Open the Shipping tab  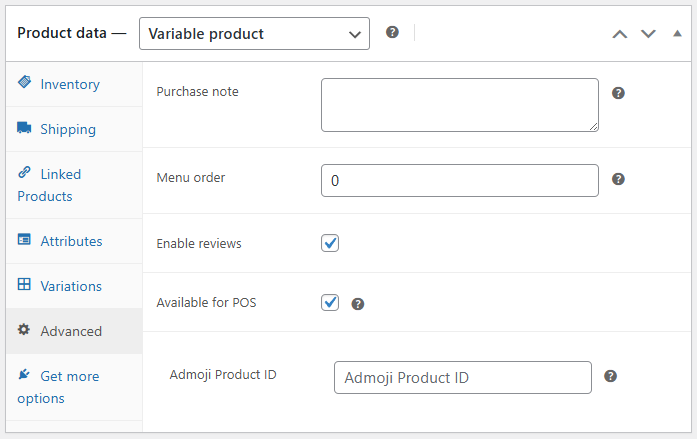coord(74,129)
